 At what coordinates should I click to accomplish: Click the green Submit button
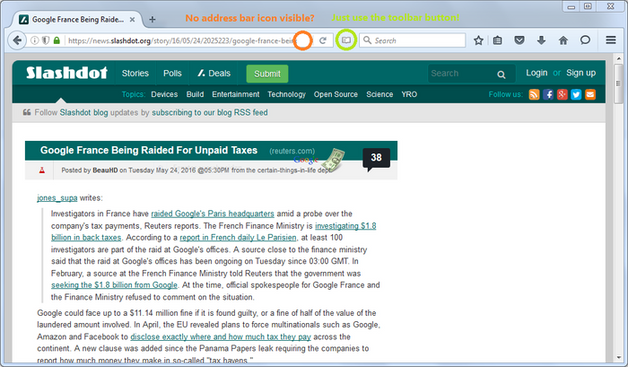pyautogui.click(x=267, y=74)
